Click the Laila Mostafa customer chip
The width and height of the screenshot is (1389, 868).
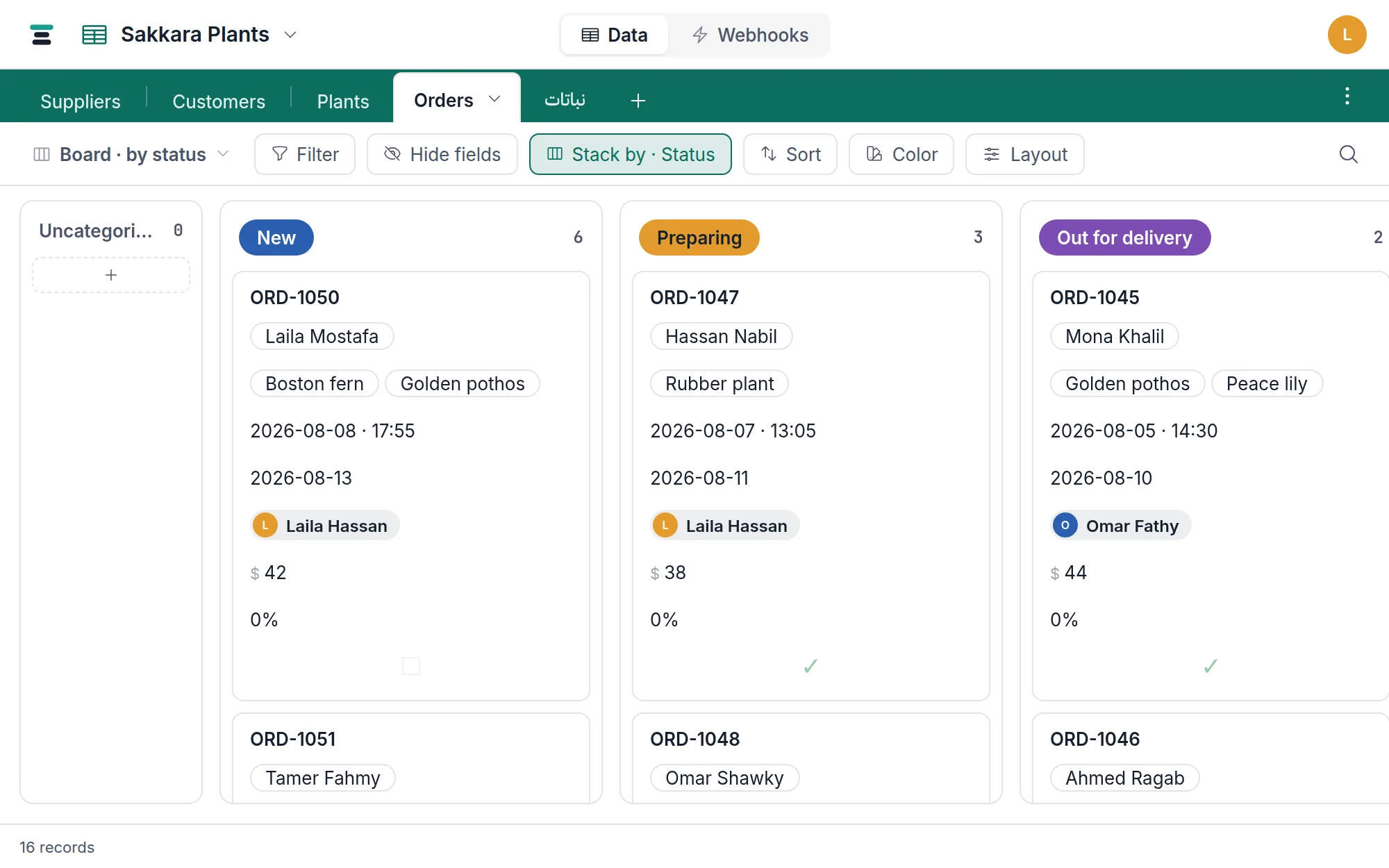322,336
